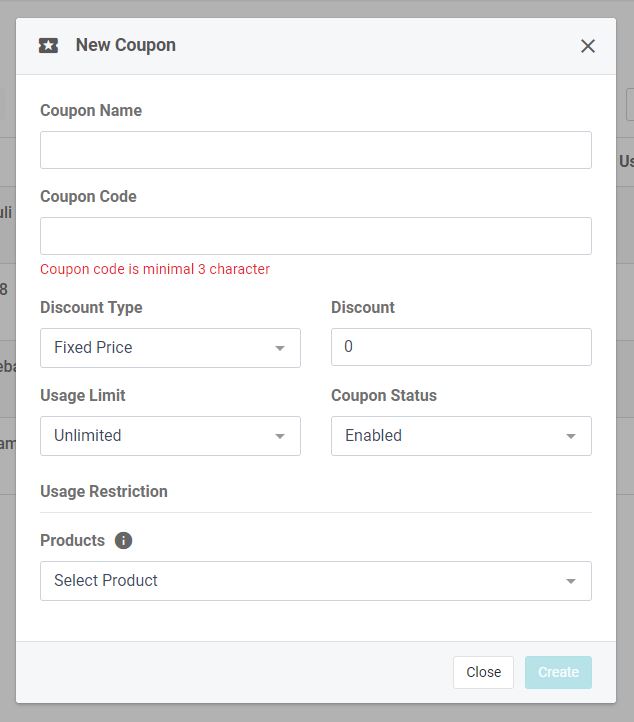Close the New Coupon dialog with X
Image resolution: width=634 pixels, height=722 pixels.
point(588,46)
